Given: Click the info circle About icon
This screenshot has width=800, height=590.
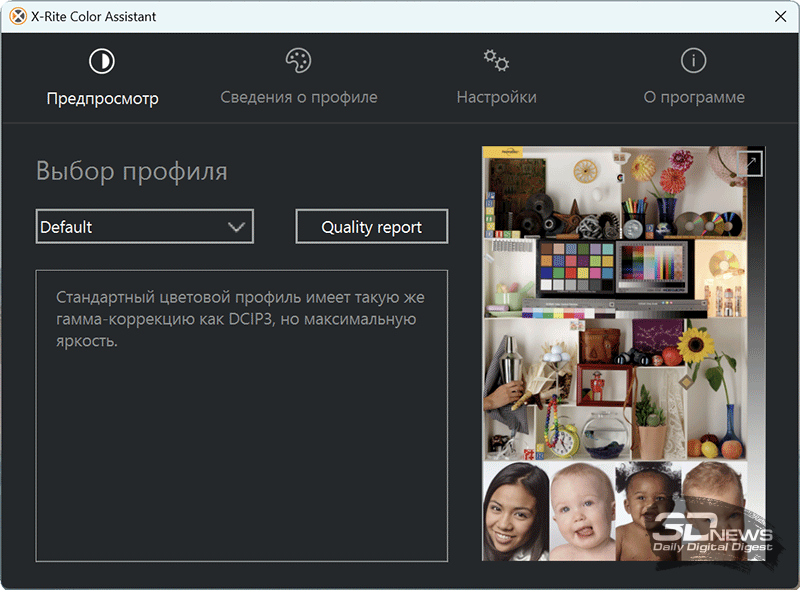Looking at the screenshot, I should point(693,61).
